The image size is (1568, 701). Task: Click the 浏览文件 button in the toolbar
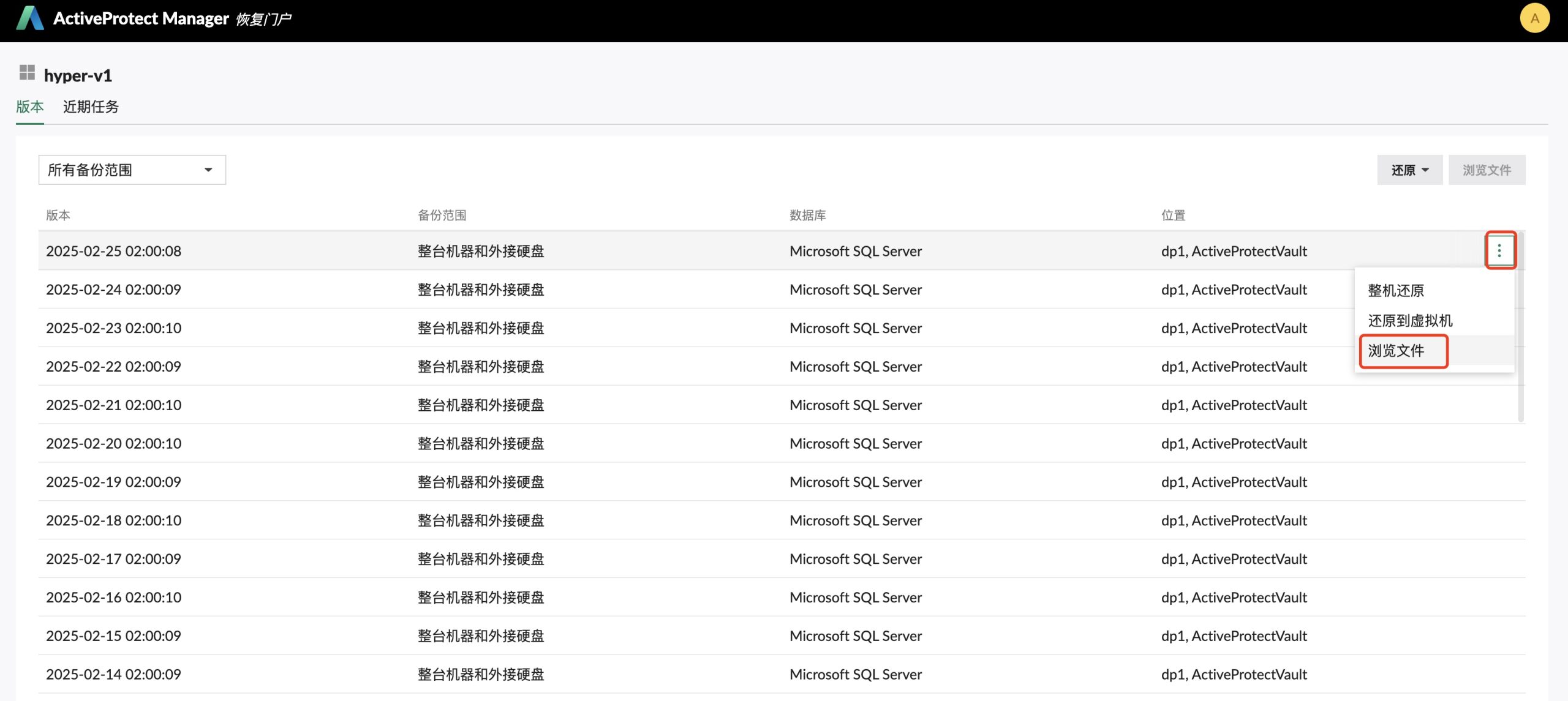click(1487, 170)
